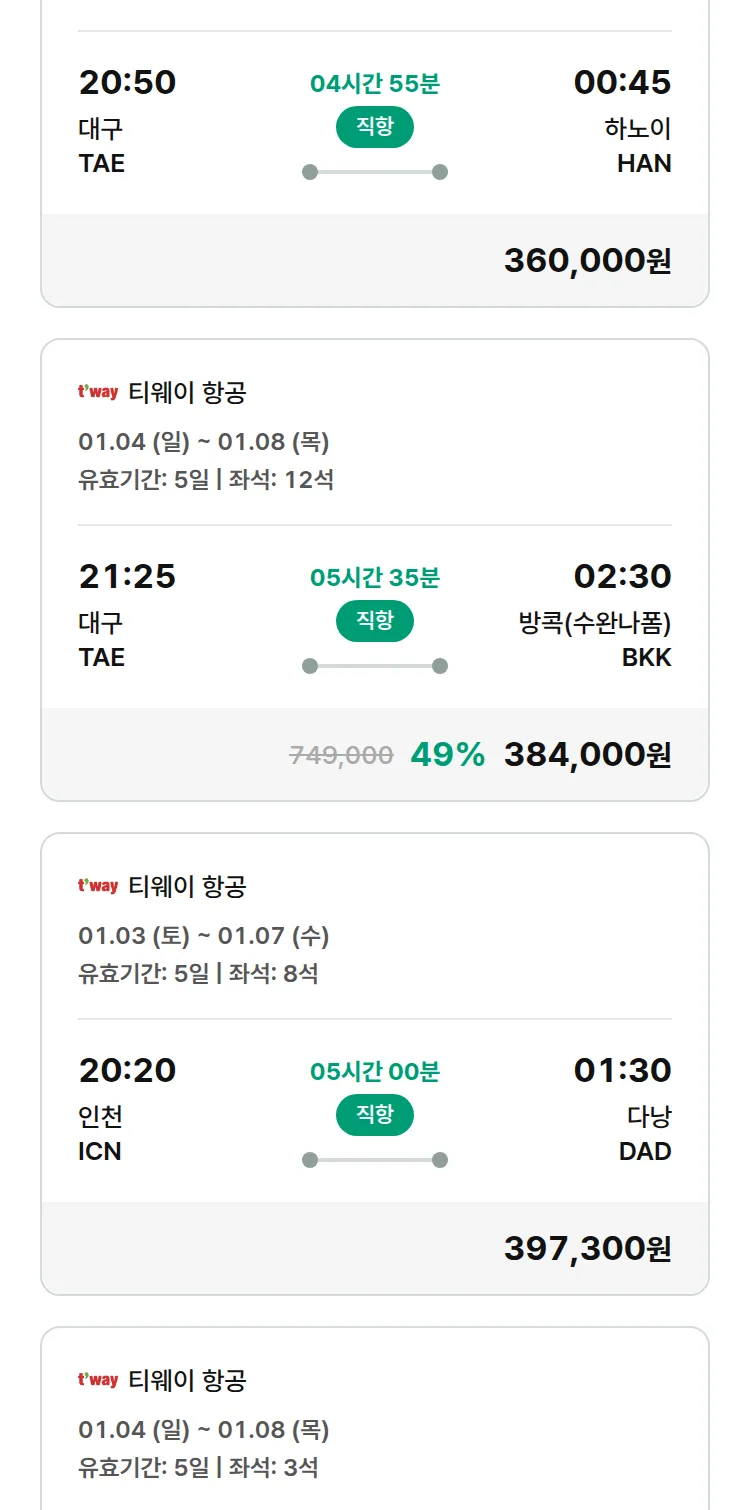Click the route line on the Daegu–Bangkok flight
Viewport: 750px width, 1510px height.
pos(374,666)
